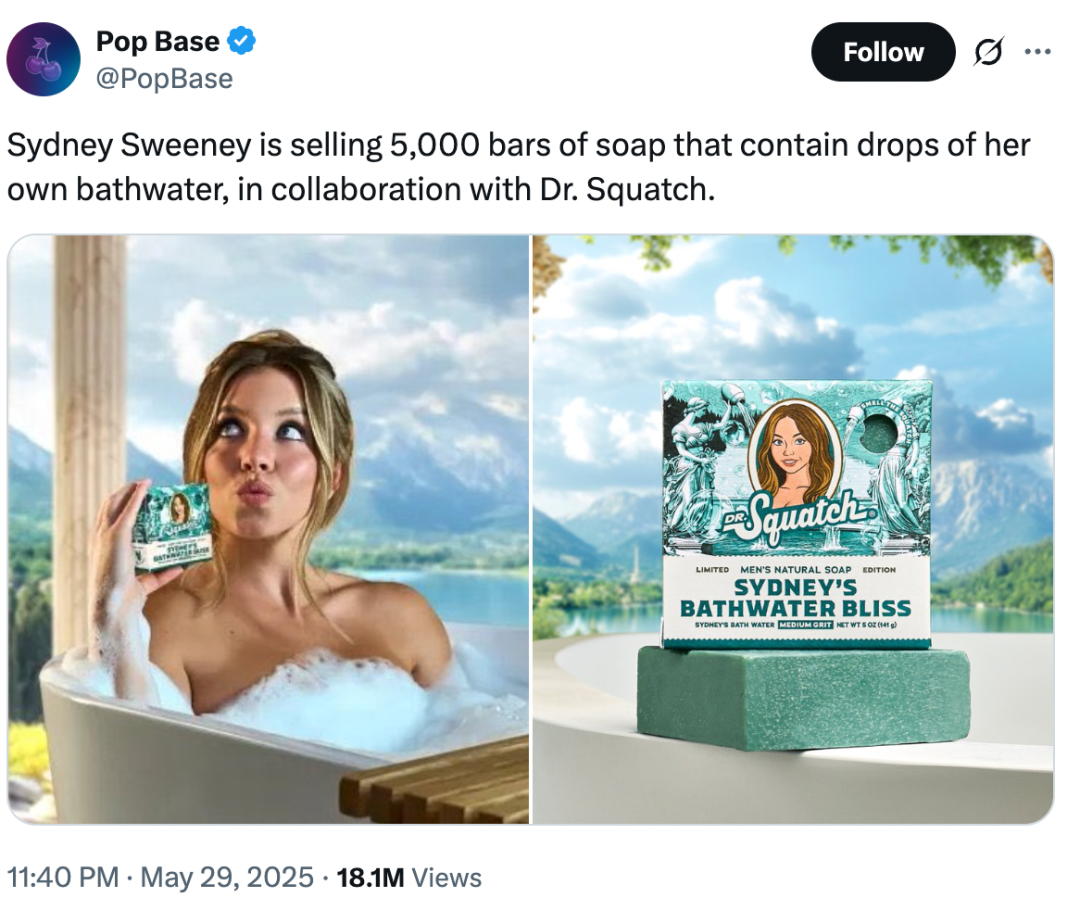Click the small soap box held in hand
This screenshot has height=910, width=1080.
[x=174, y=528]
